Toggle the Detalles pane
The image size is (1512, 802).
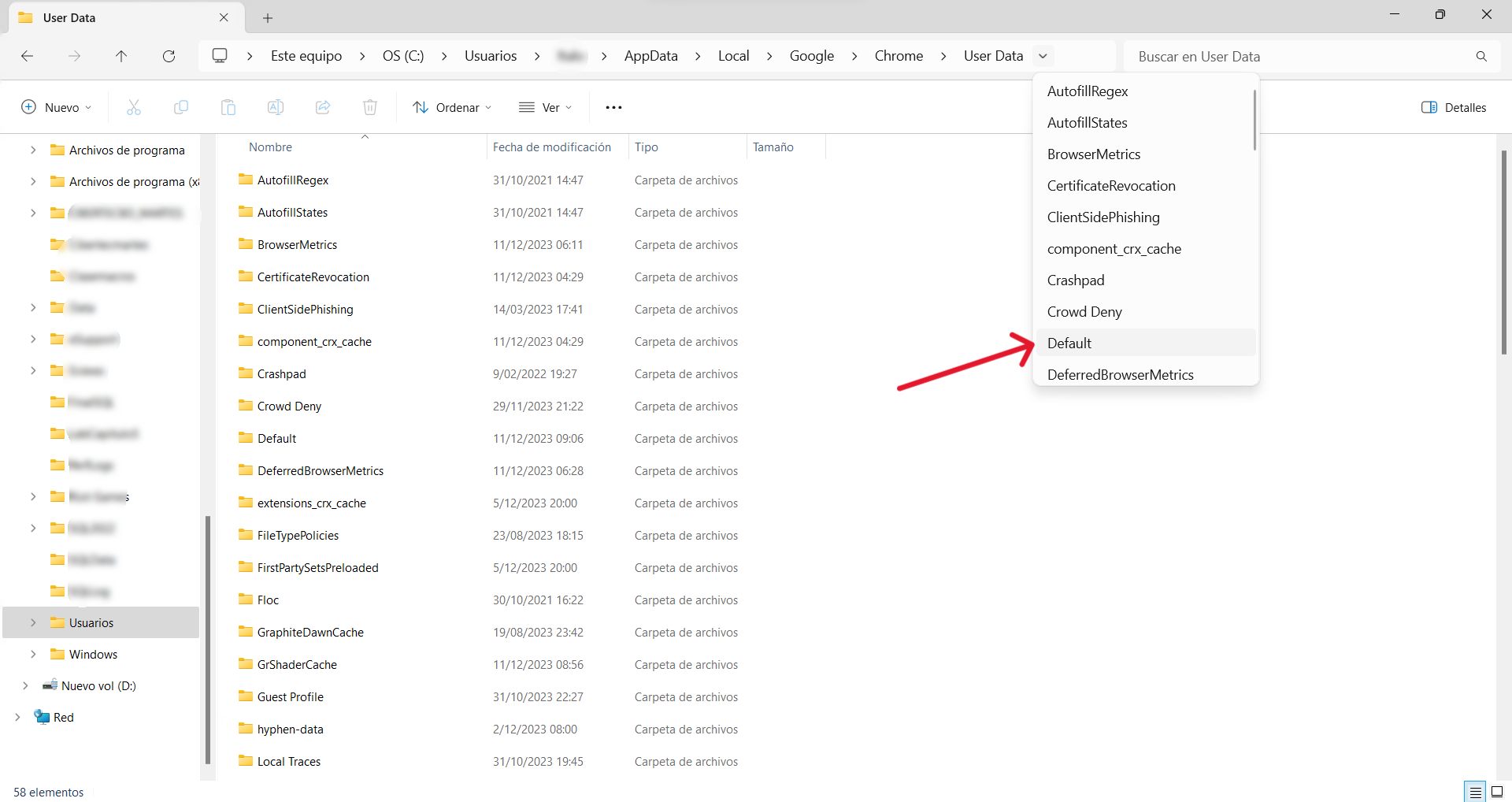(1454, 107)
